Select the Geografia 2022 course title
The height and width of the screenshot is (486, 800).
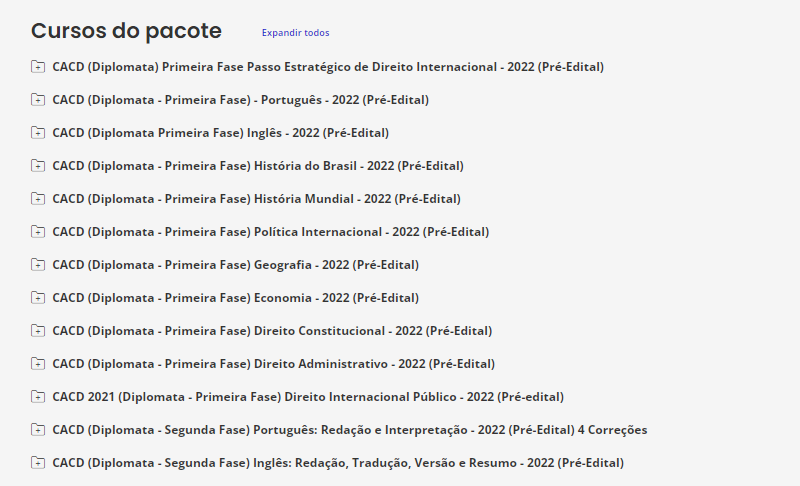235,265
